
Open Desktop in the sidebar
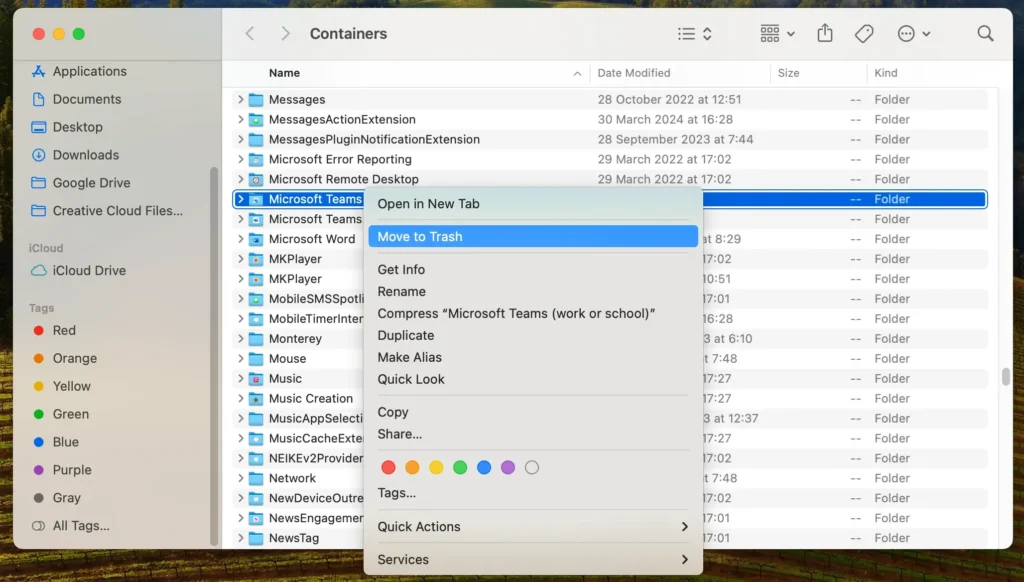point(67,127)
